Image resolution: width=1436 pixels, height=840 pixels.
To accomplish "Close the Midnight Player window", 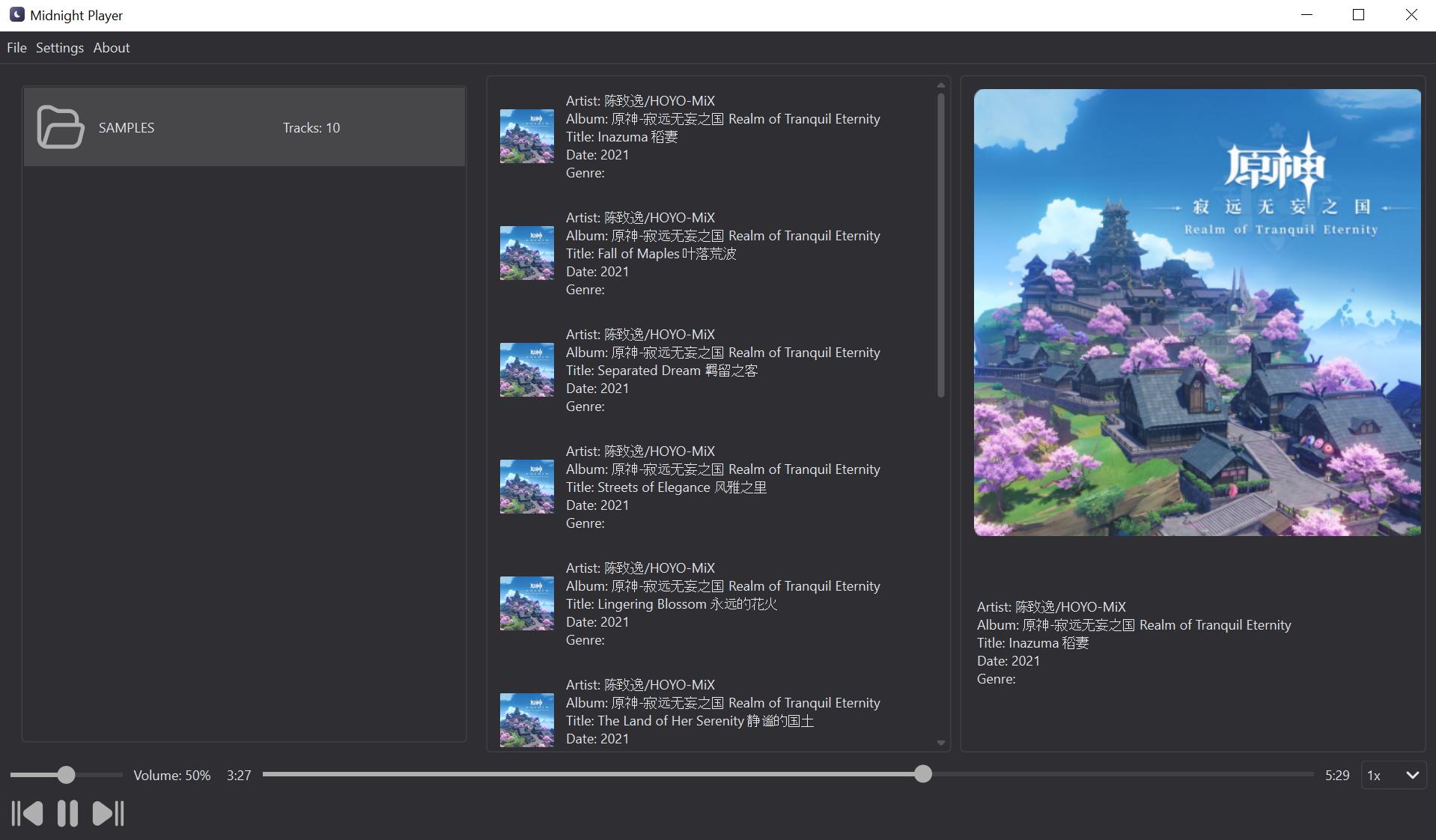I will [1411, 15].
